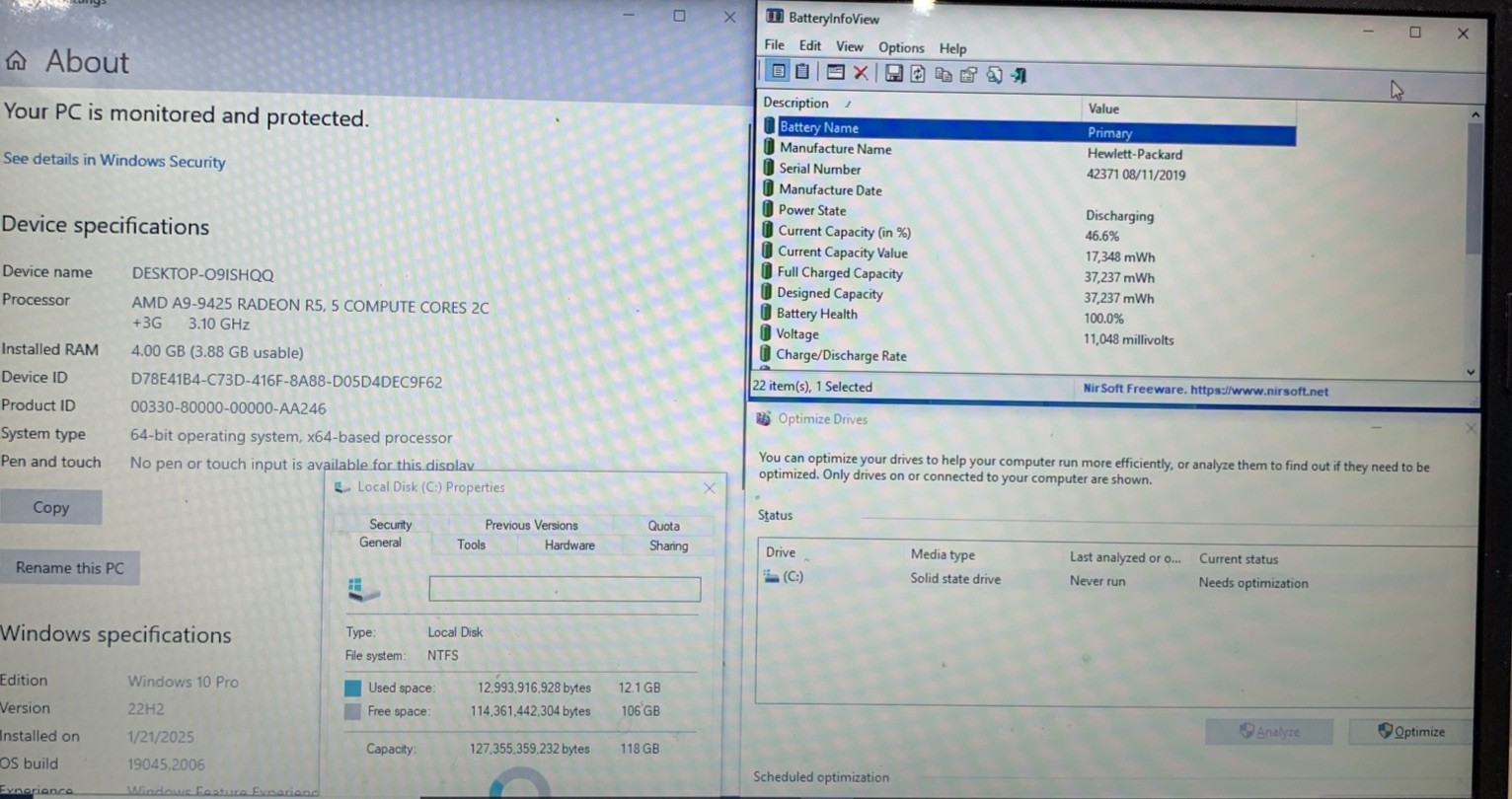Viewport: 1512px width, 799px height.
Task: Click the Optimize Drives title bar icon
Action: (x=763, y=418)
